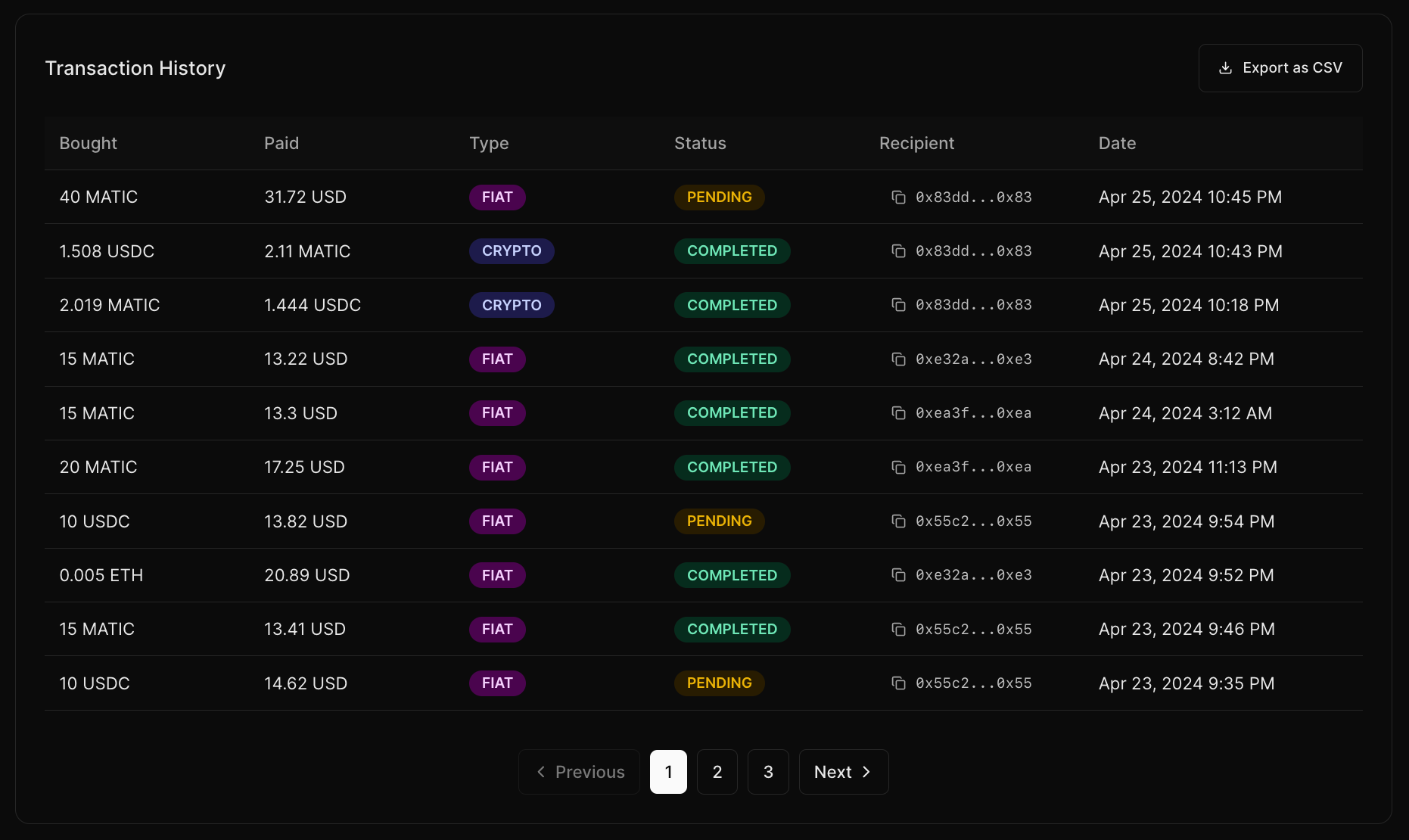Click date Apr 24, 2024 8:42 PM

tap(1187, 359)
